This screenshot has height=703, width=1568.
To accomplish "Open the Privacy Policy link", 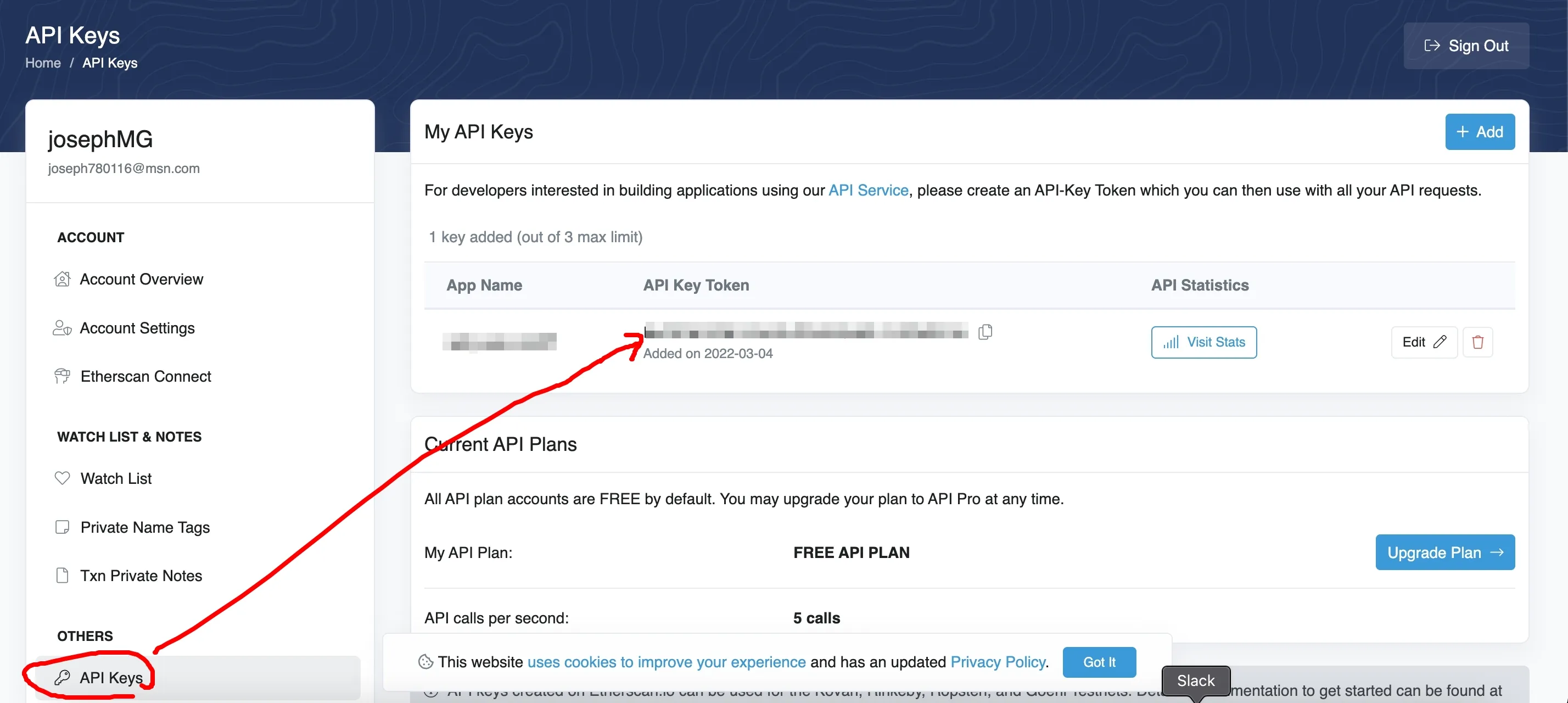I will tap(998, 662).
